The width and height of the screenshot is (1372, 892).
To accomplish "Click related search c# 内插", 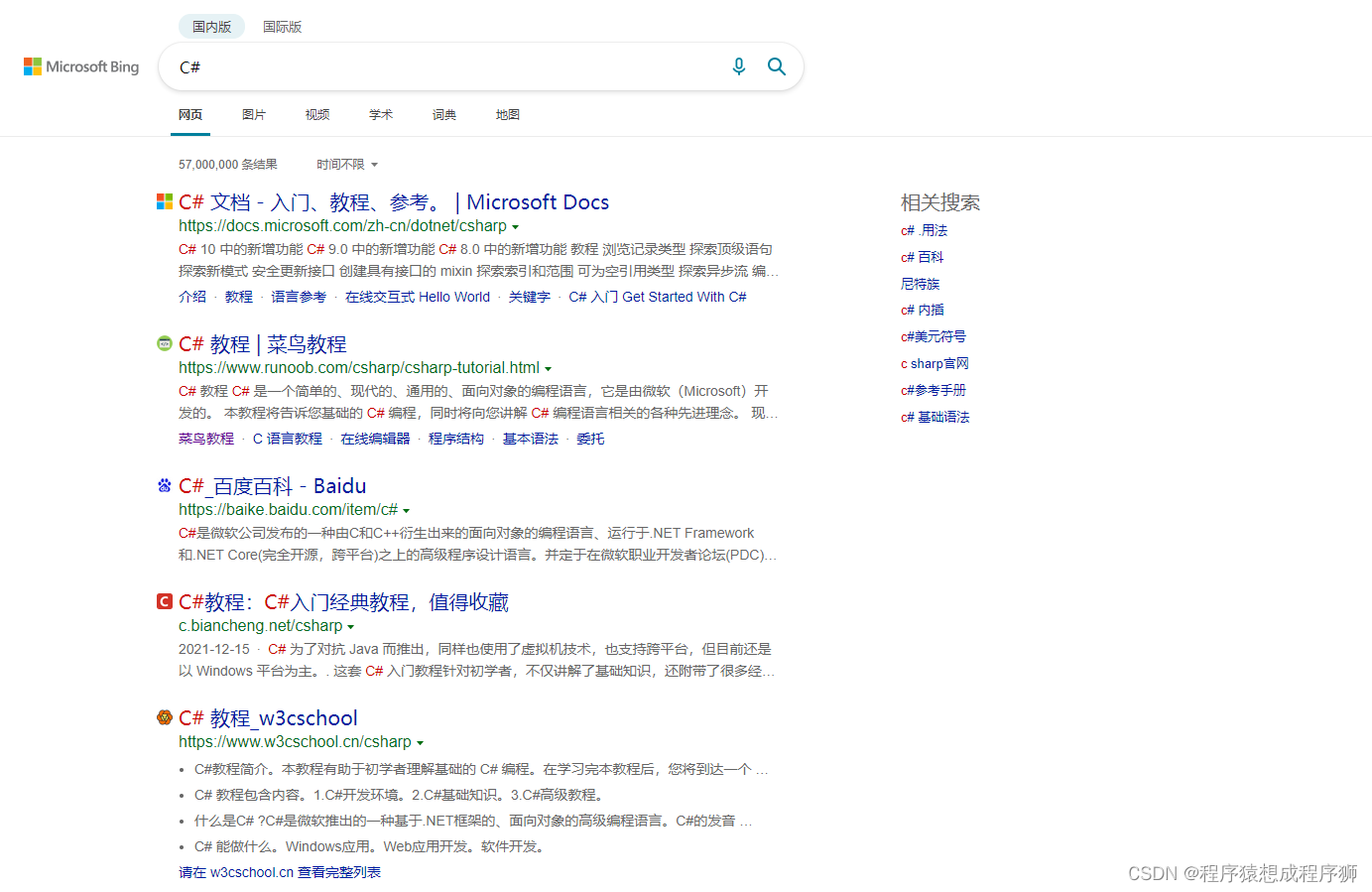I will coord(923,310).
